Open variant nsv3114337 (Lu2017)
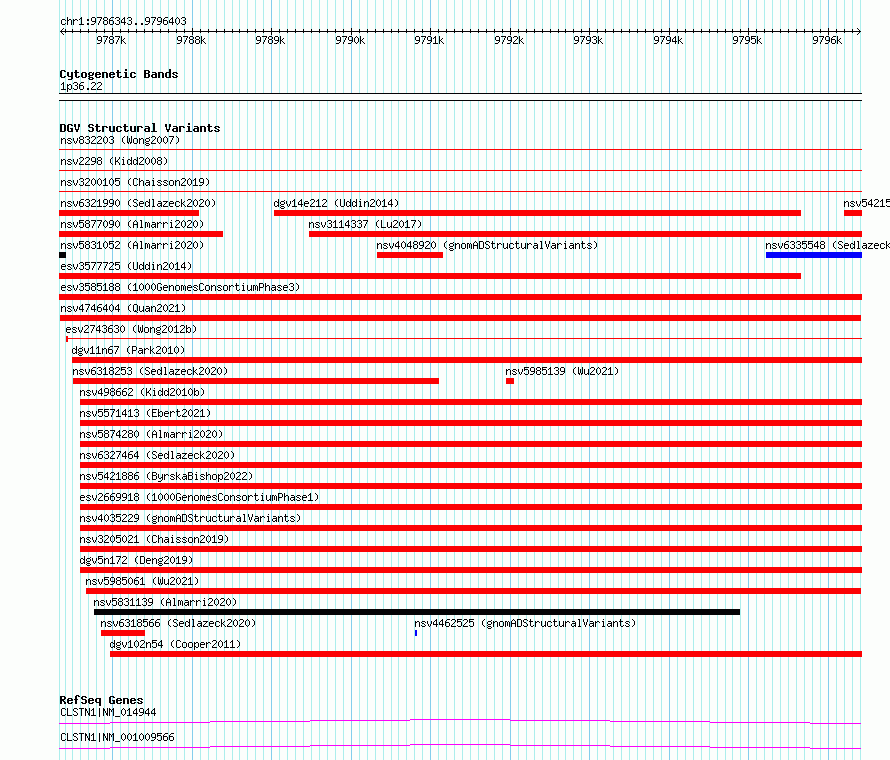Image resolution: width=890 pixels, height=760 pixels. coord(365,224)
